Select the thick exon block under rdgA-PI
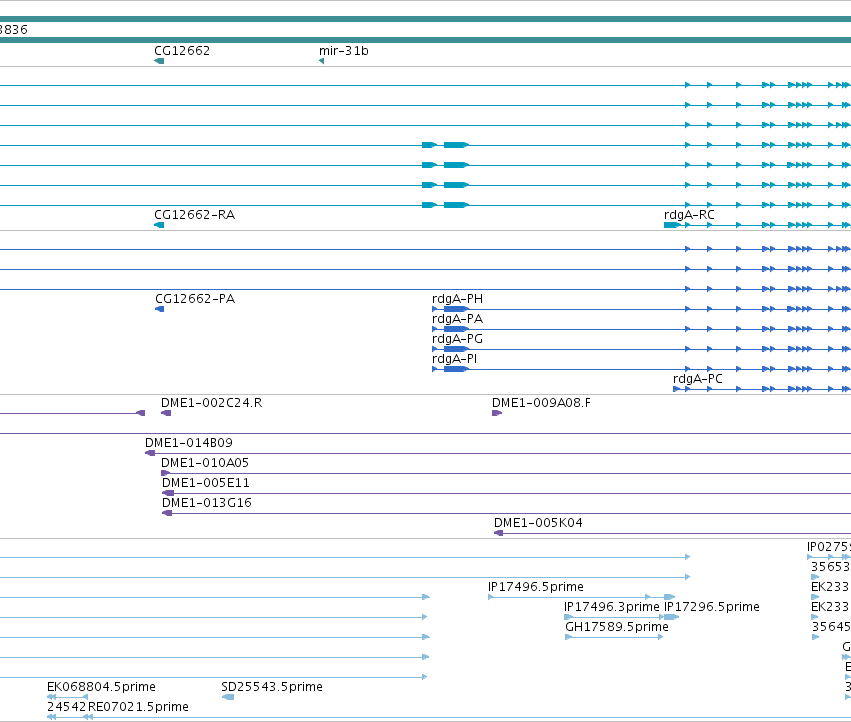Image resolution: width=851 pixels, height=722 pixels. coord(456,369)
